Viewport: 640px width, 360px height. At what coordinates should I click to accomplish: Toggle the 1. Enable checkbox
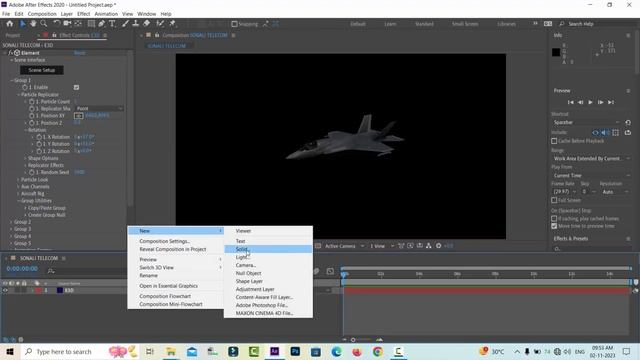(x=76, y=87)
